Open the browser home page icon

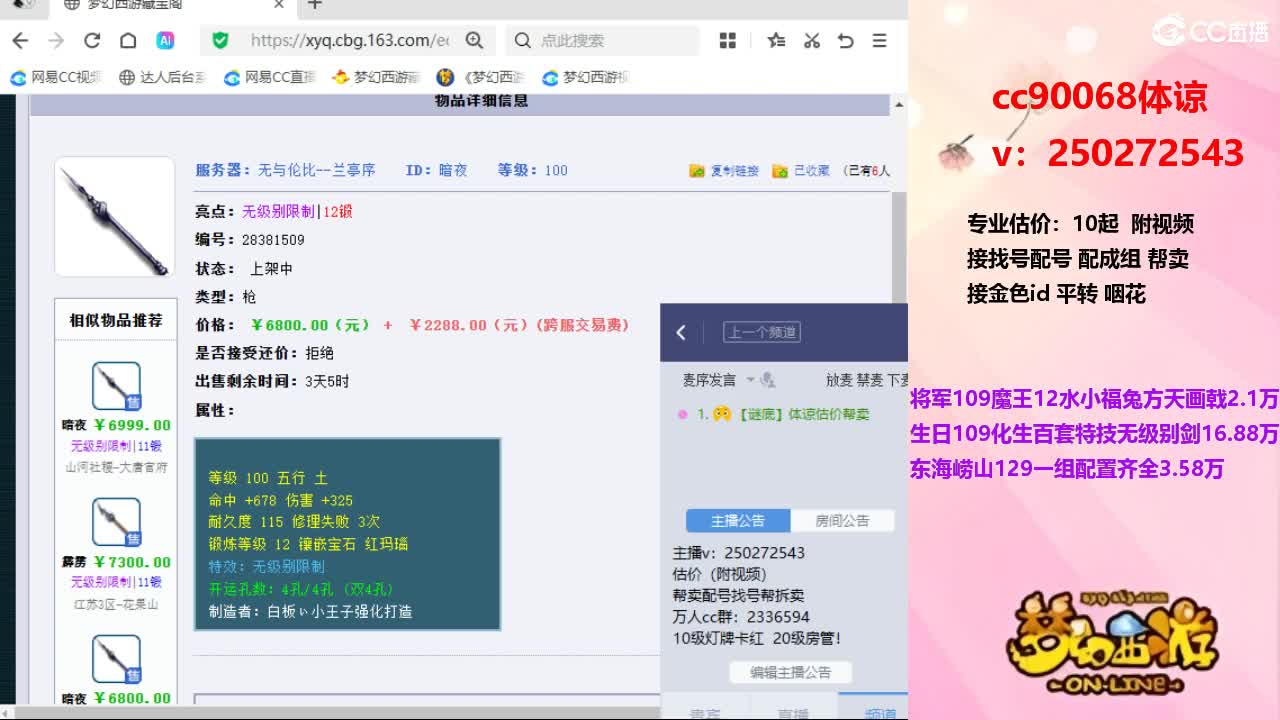(x=128, y=40)
